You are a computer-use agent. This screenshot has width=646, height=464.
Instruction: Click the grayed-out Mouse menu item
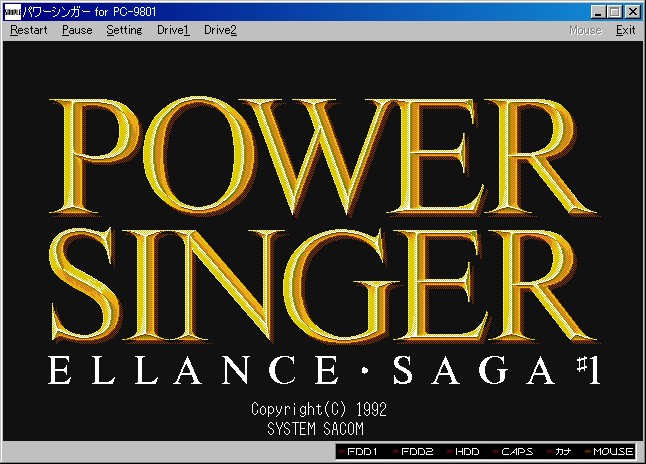tap(585, 30)
